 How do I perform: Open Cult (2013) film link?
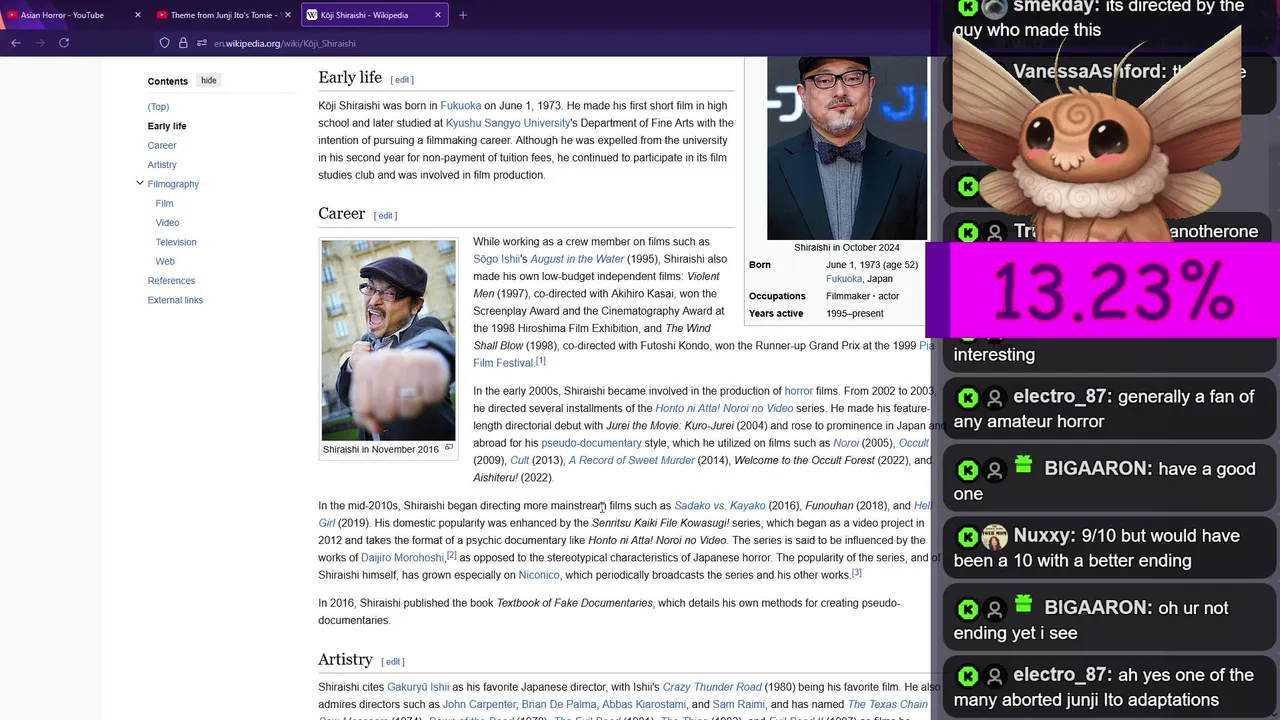coord(520,460)
